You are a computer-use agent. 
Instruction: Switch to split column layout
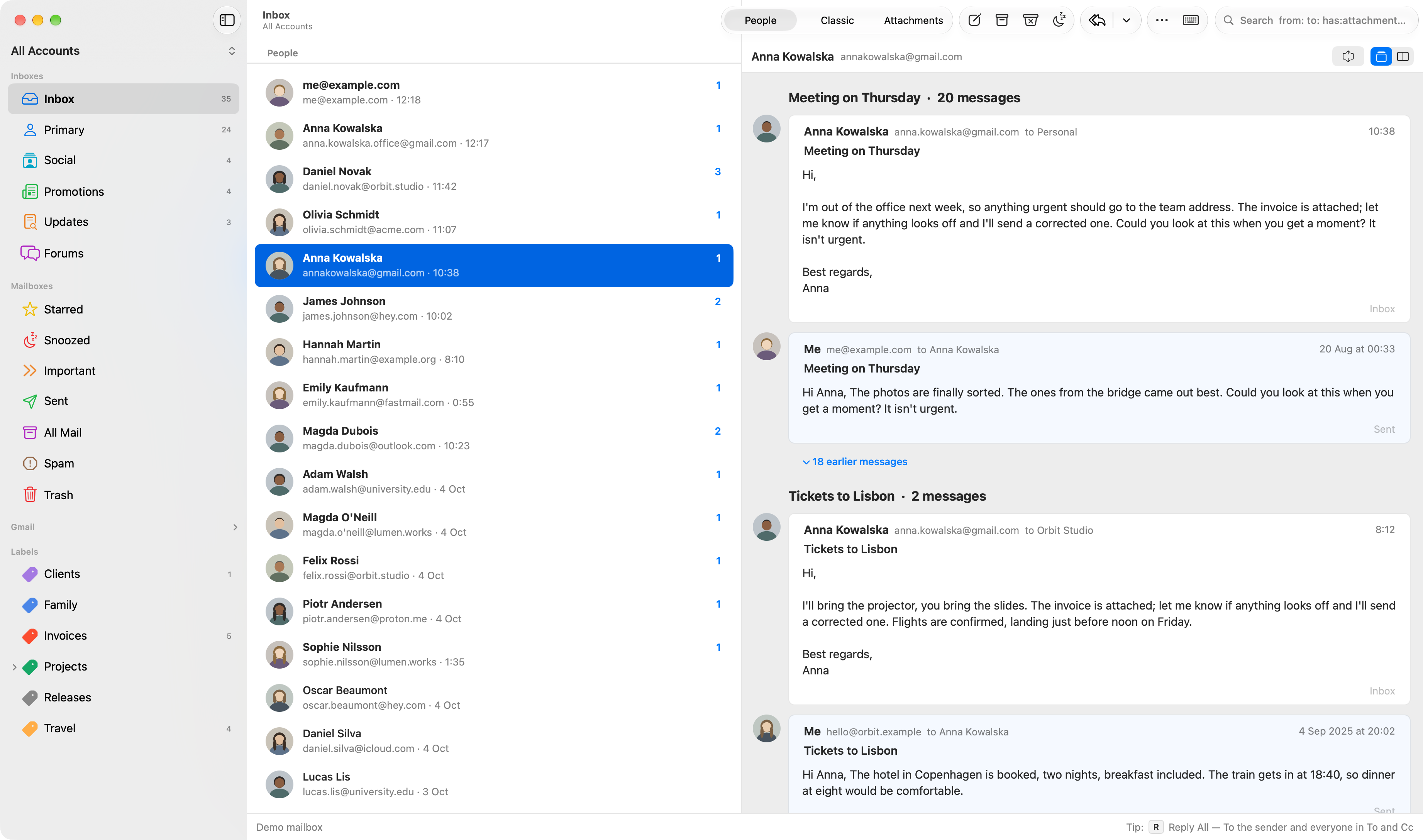[1403, 57]
